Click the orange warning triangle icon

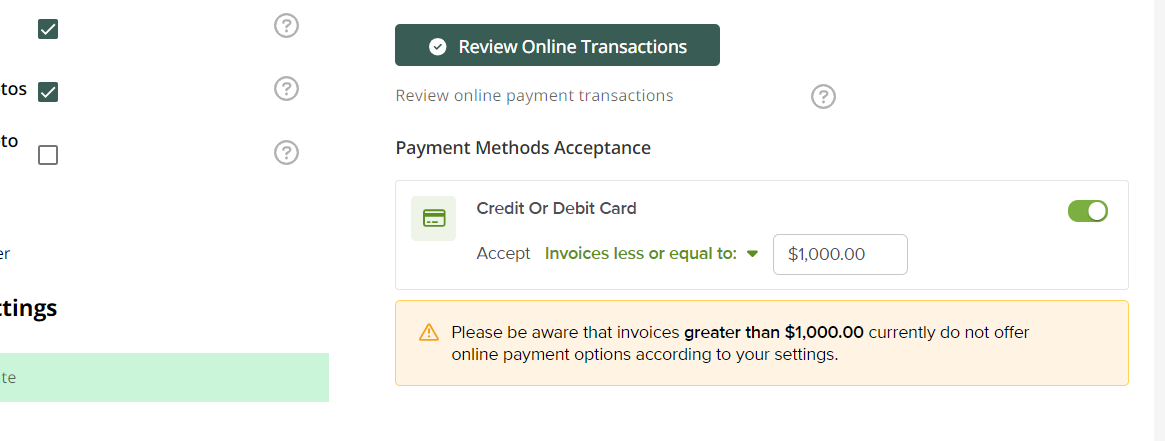click(x=429, y=332)
